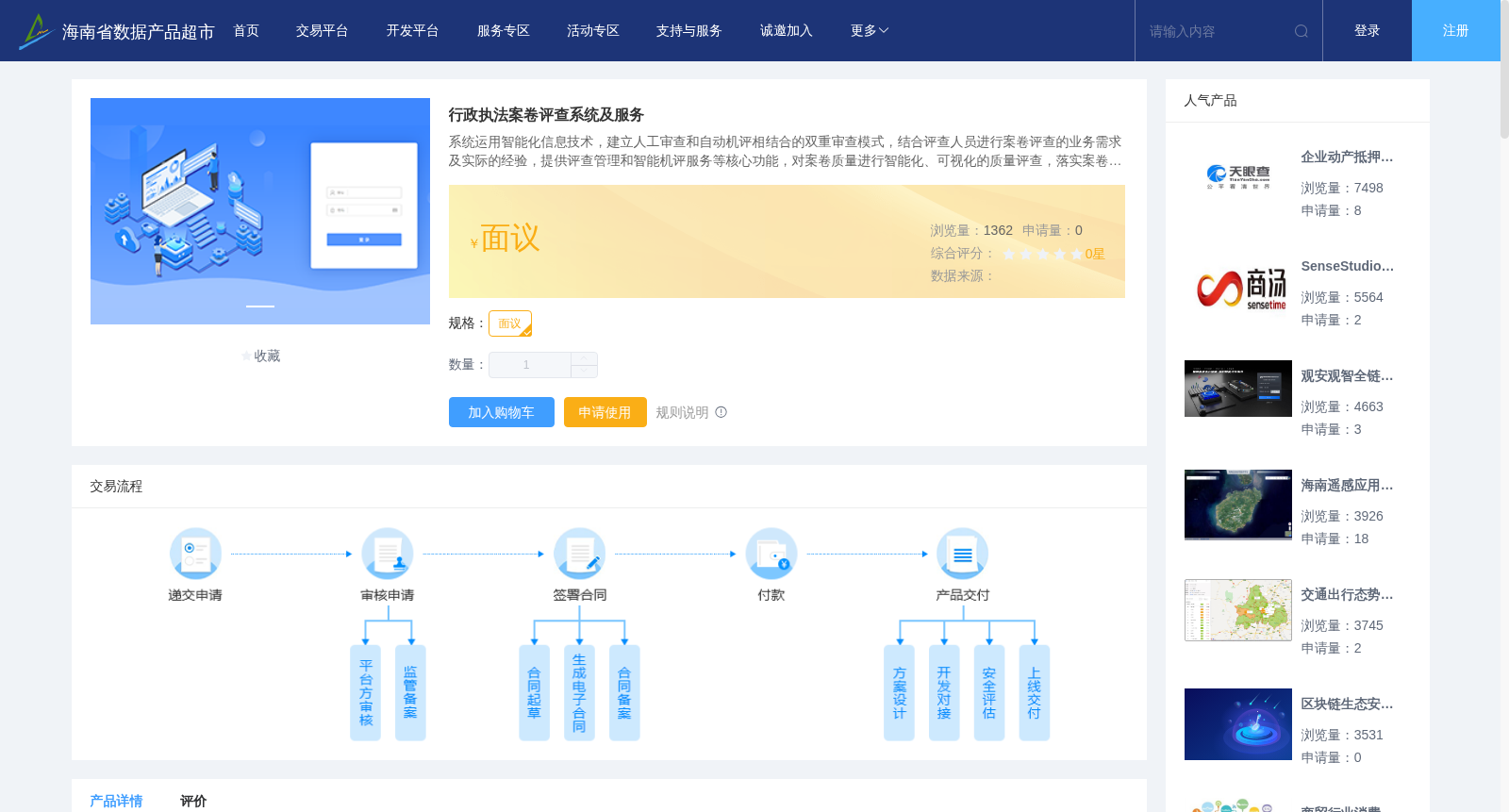Click the 规则说明 info icon

(721, 412)
